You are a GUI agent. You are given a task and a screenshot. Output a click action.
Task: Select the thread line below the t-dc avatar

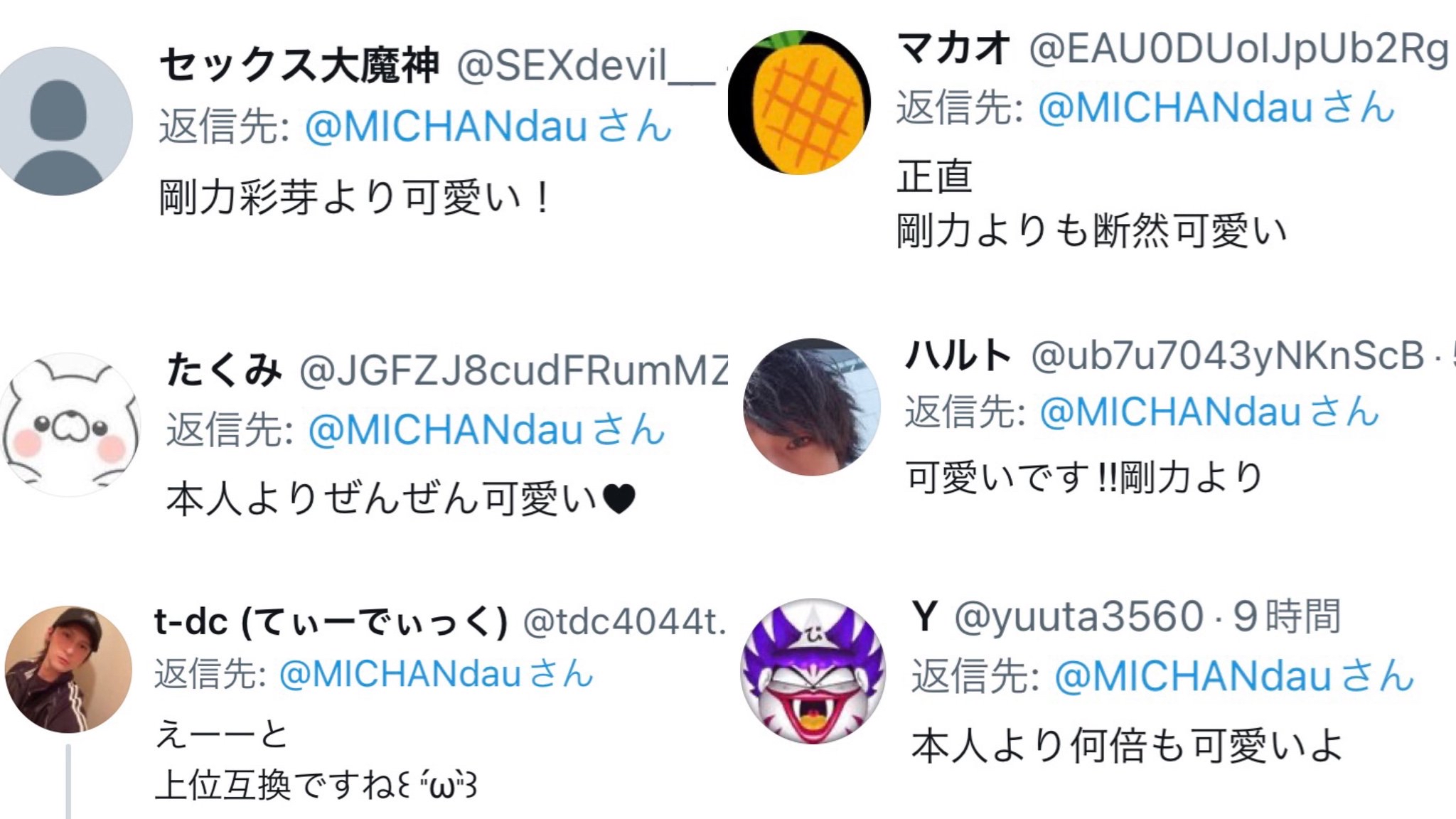point(68,781)
